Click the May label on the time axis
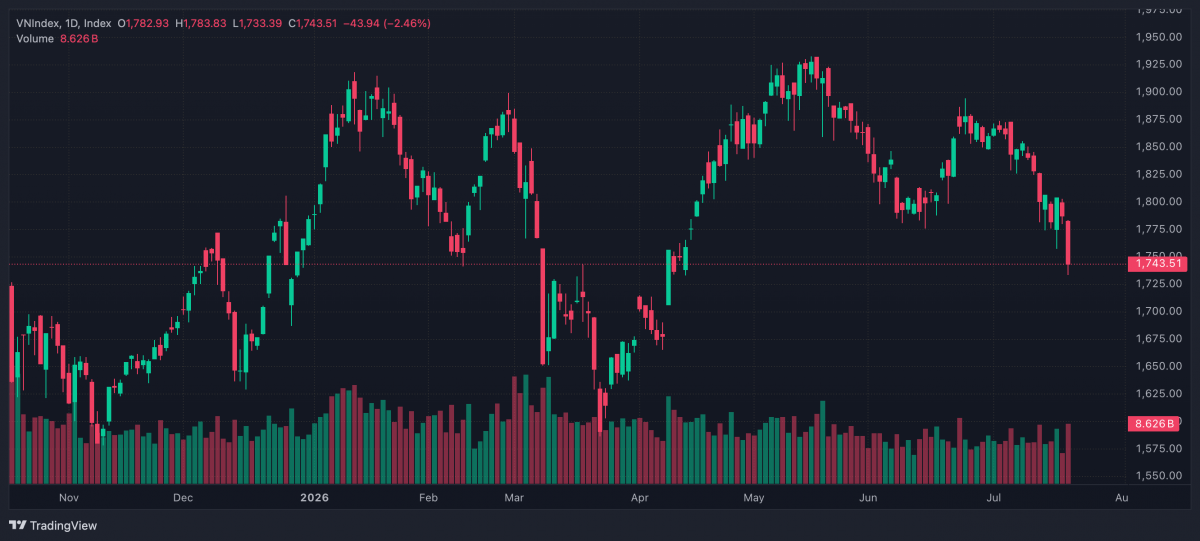Viewport: 1200px width, 541px height. [754, 496]
